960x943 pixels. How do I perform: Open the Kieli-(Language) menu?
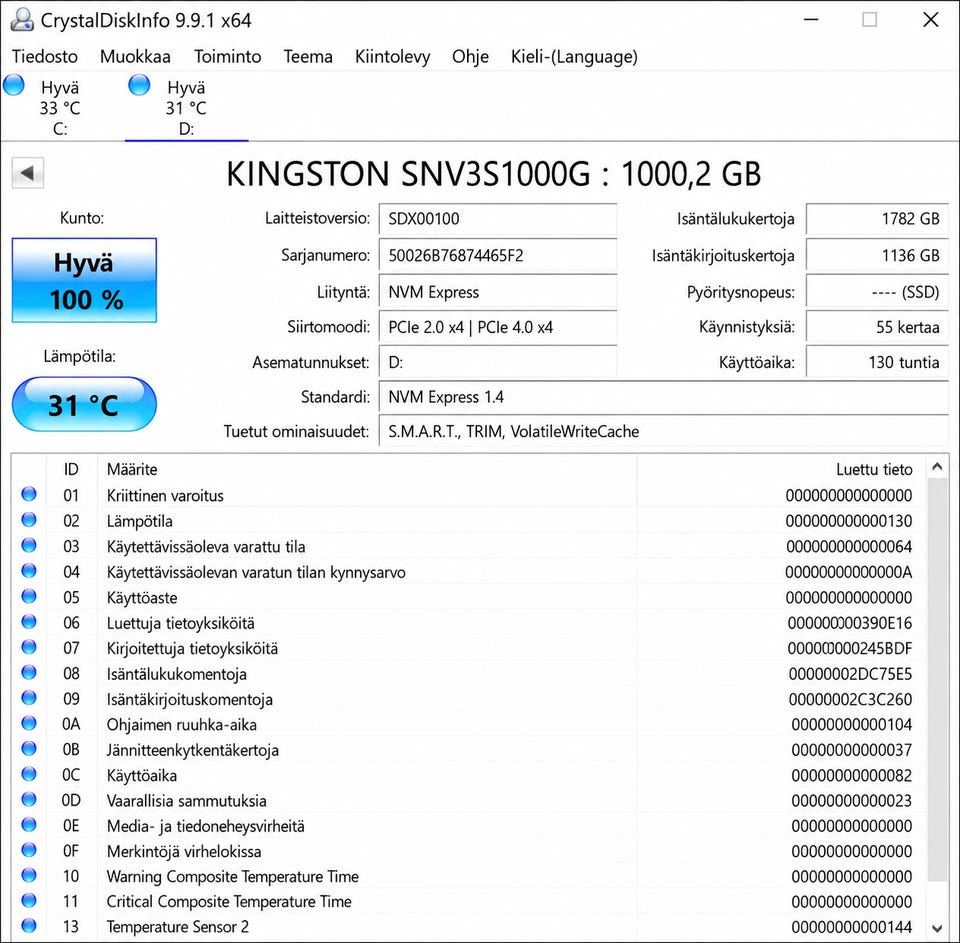[574, 57]
